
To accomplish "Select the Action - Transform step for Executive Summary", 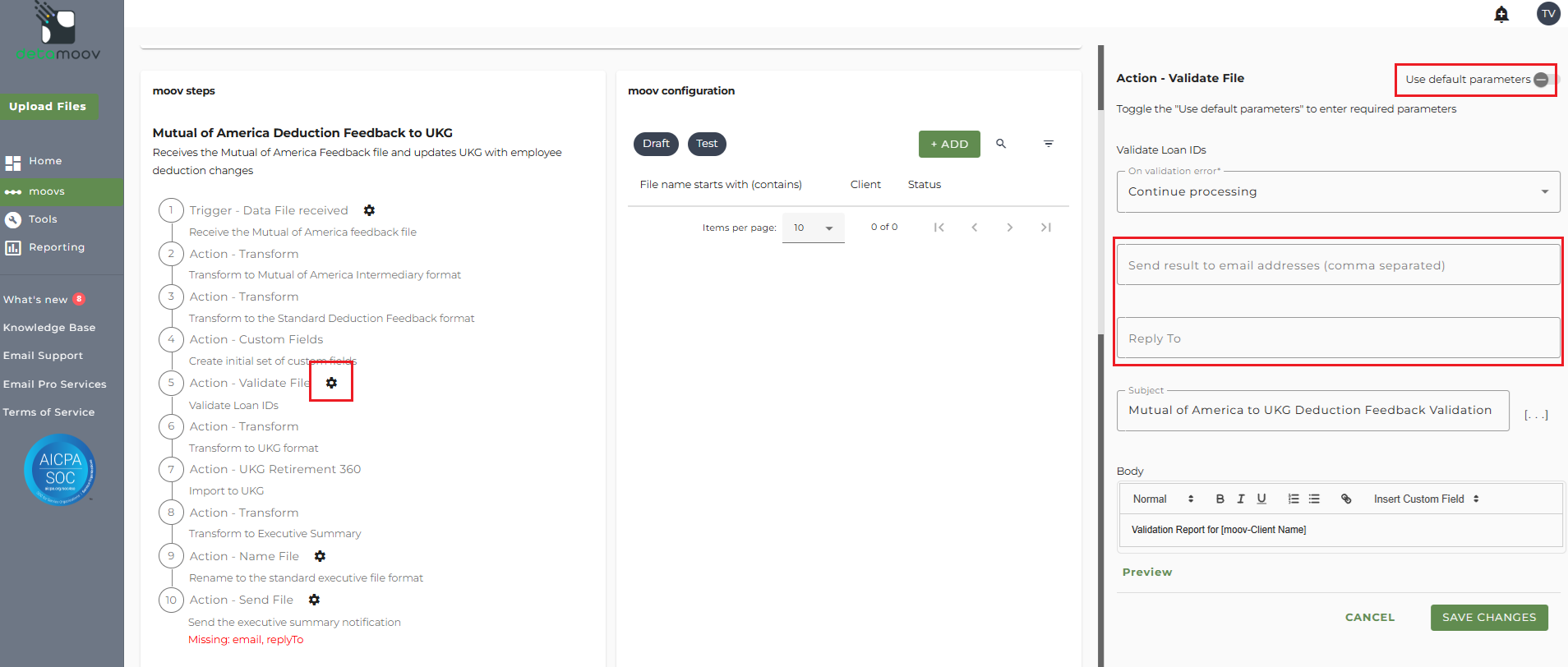I will (244, 513).
